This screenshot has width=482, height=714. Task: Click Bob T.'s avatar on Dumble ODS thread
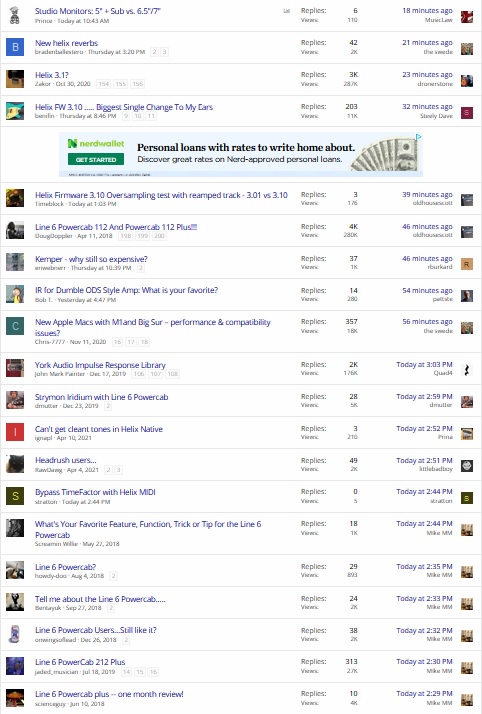(x=15, y=294)
